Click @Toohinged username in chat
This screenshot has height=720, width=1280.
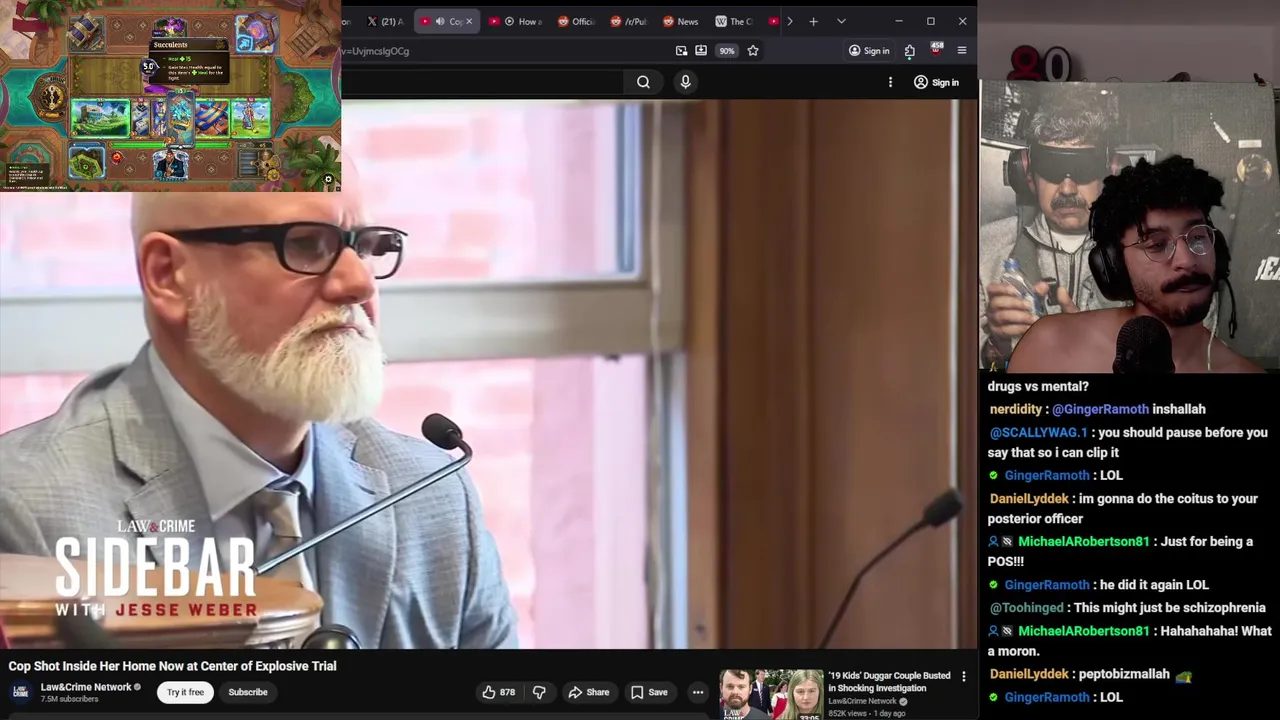pyautogui.click(x=1026, y=608)
